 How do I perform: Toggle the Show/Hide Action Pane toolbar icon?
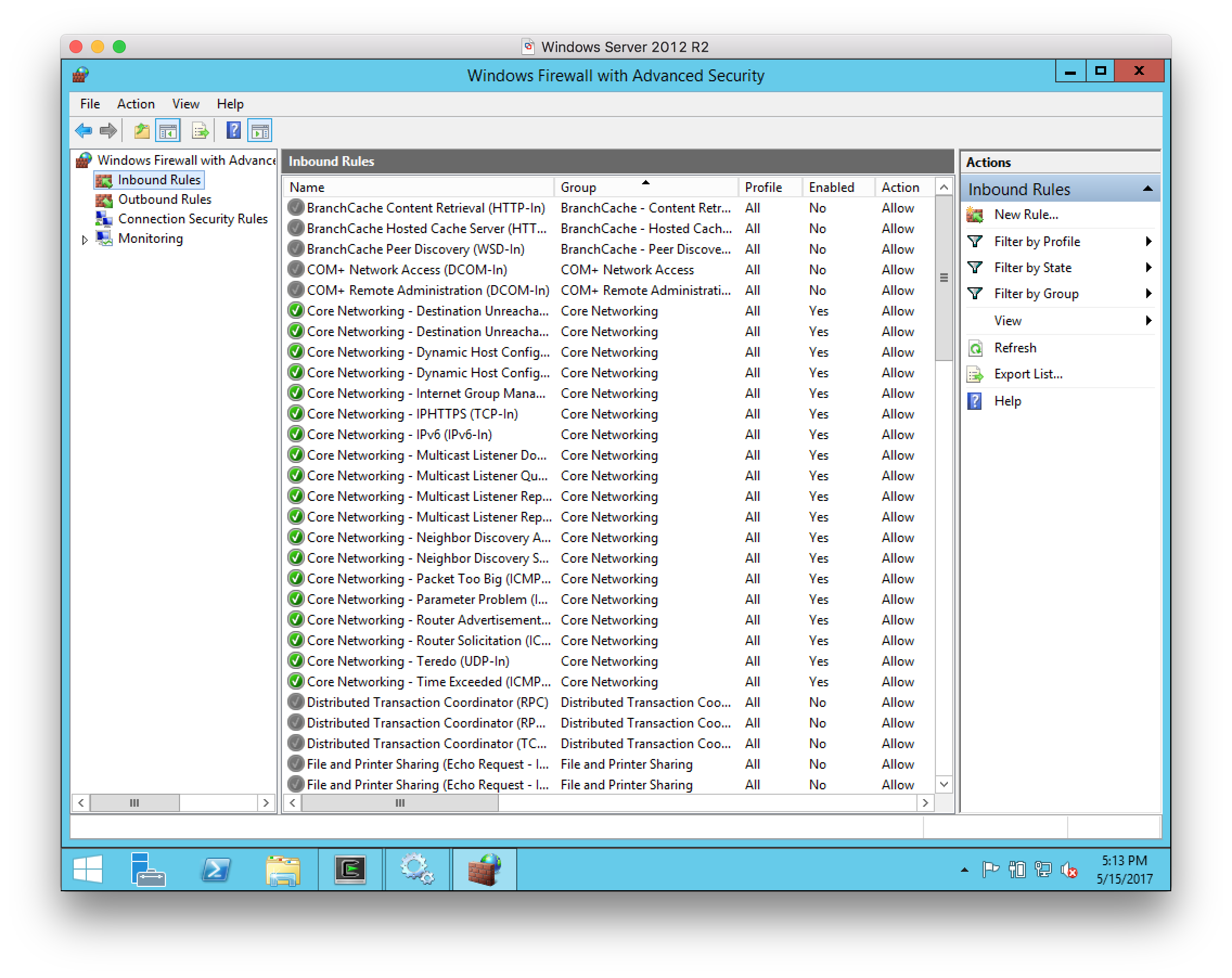[x=260, y=131]
